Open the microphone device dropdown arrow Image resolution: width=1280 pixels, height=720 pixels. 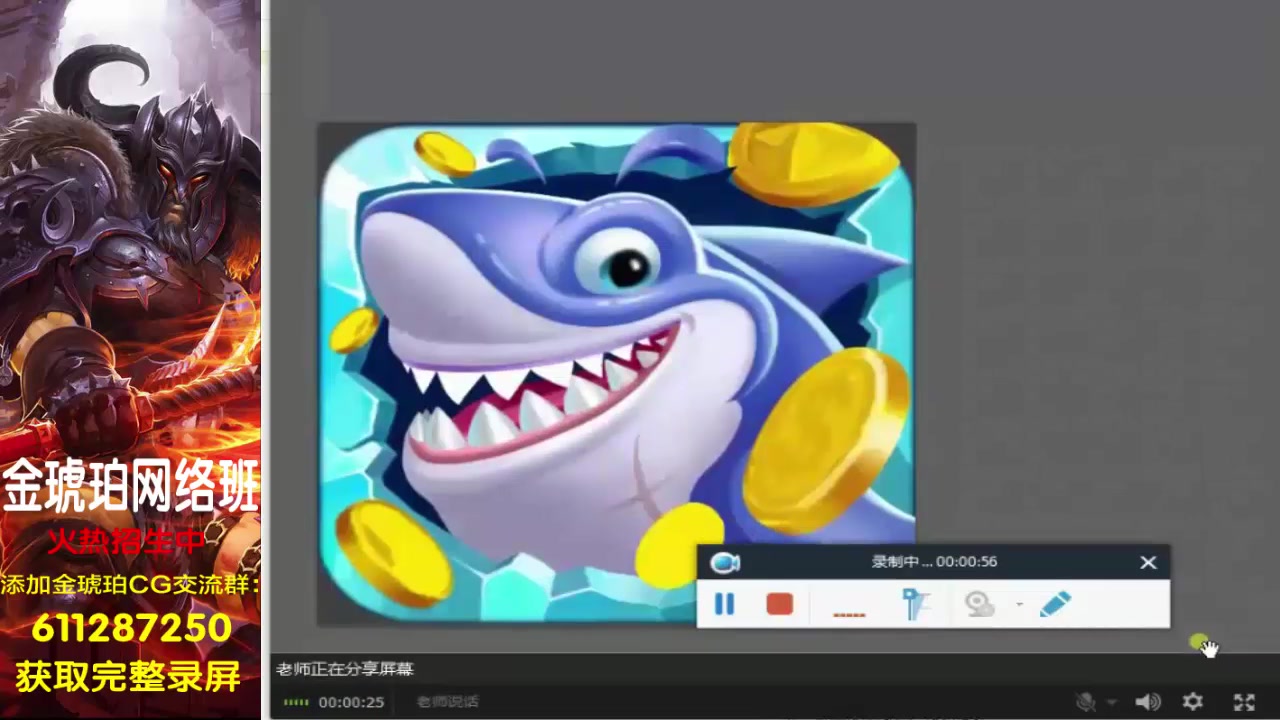1111,702
